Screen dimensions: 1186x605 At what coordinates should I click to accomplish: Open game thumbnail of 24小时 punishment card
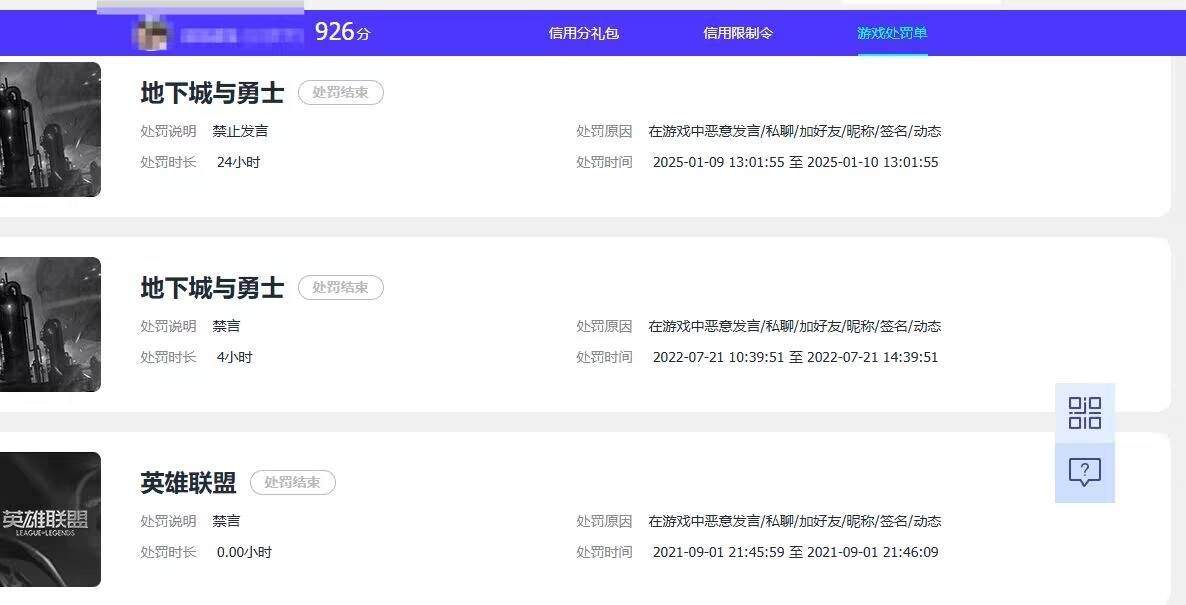pyautogui.click(x=50, y=129)
